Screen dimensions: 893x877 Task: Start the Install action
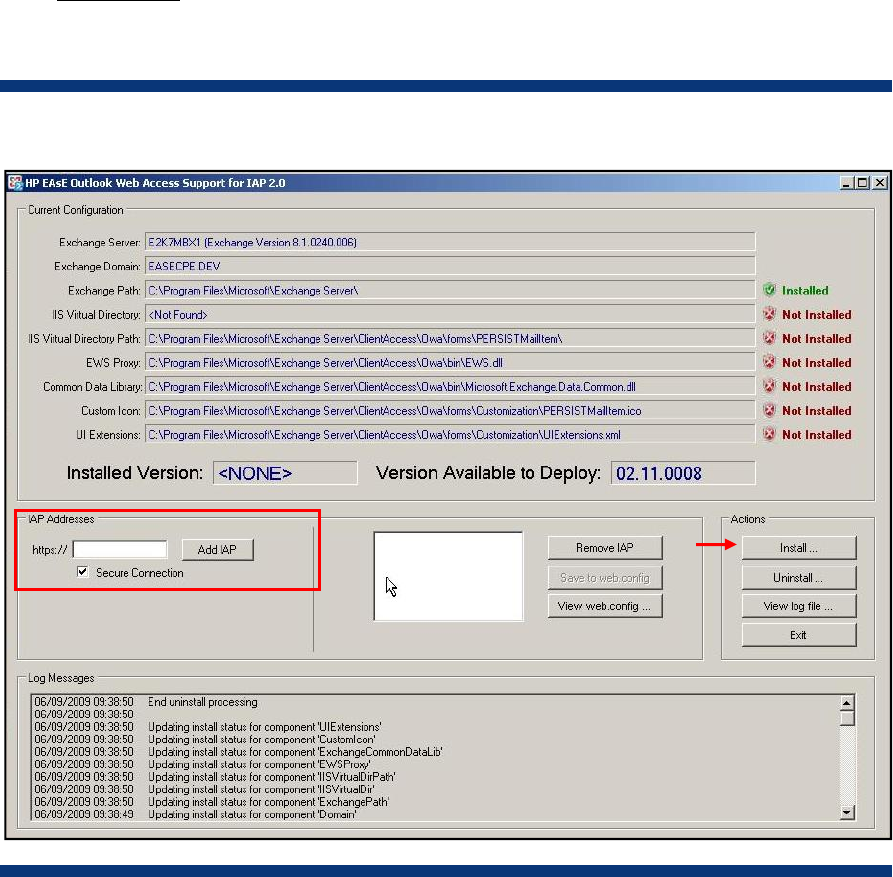tap(798, 548)
